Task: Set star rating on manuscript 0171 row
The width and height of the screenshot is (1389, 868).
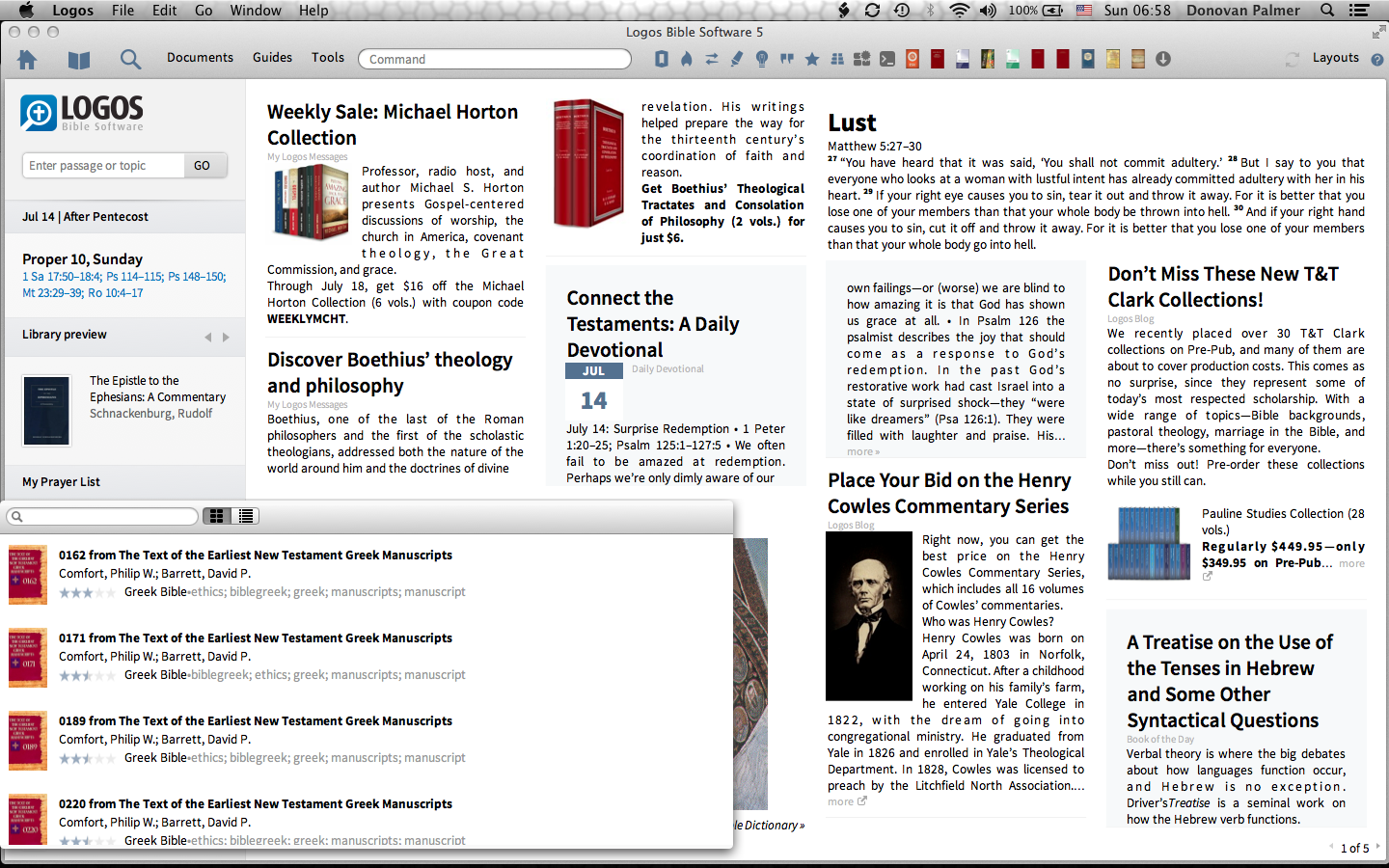Action: click(89, 675)
